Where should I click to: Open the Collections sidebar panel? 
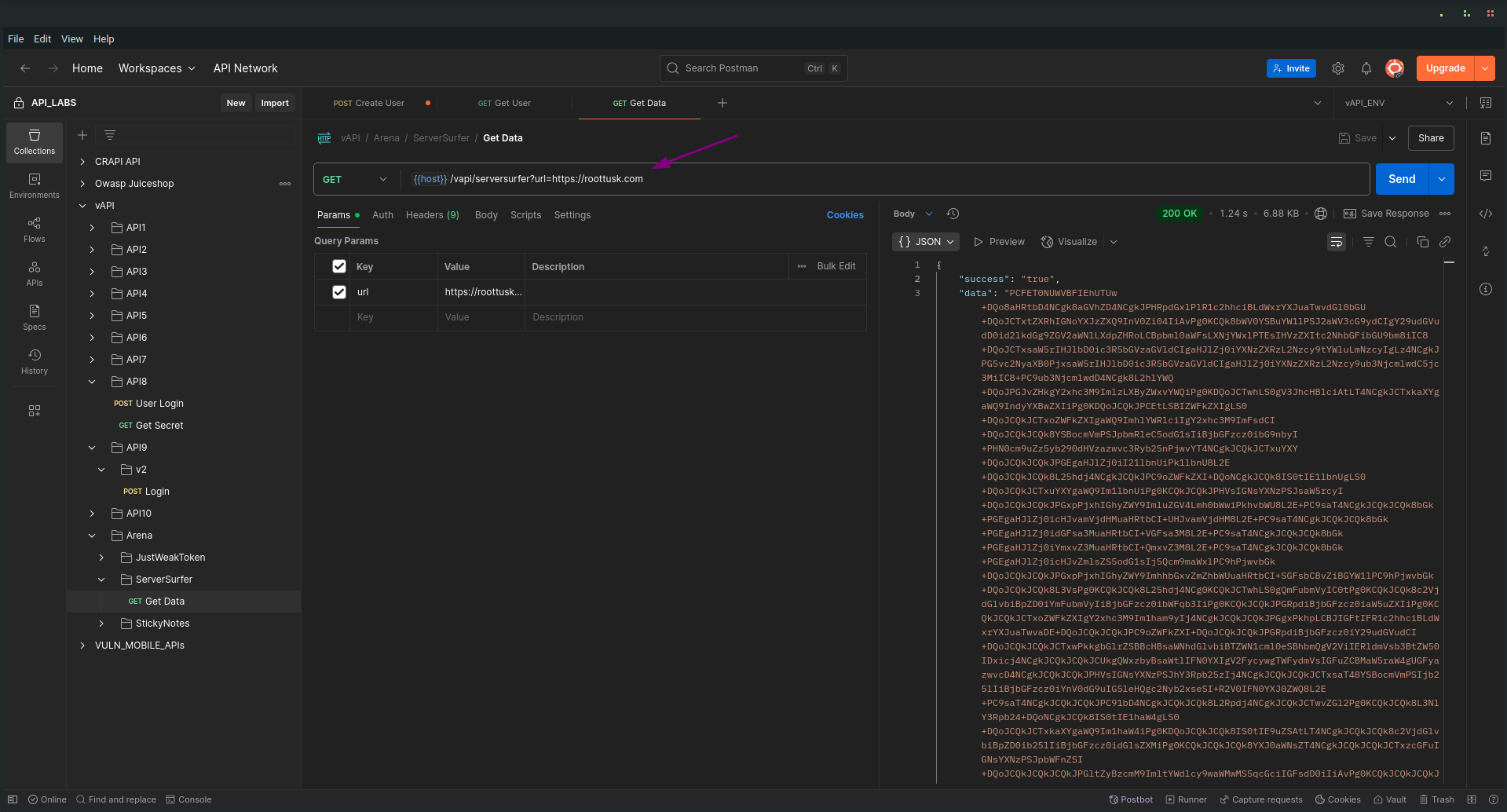point(35,142)
